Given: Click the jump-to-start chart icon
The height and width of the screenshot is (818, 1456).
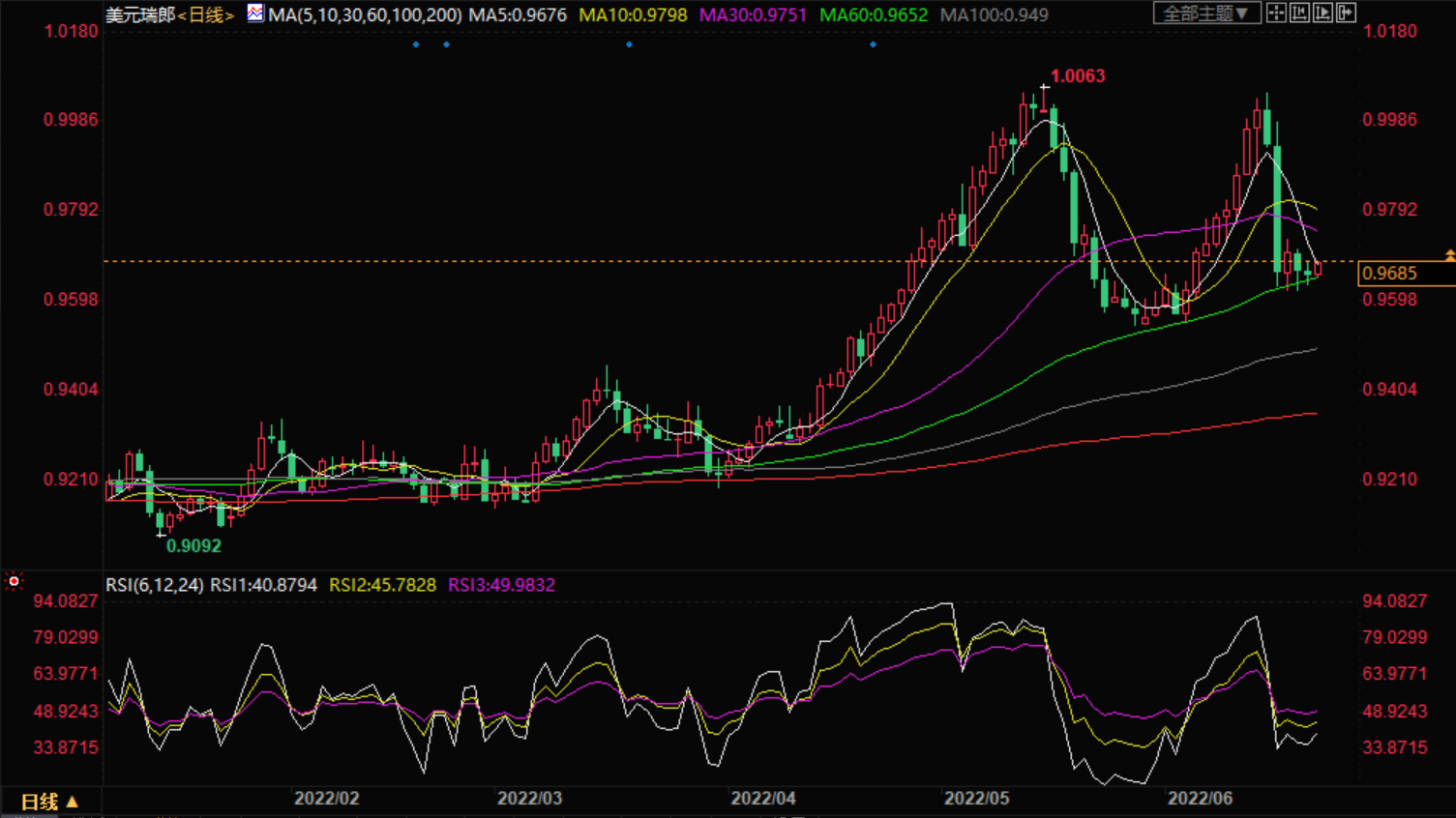Looking at the screenshot, I should (1299, 13).
